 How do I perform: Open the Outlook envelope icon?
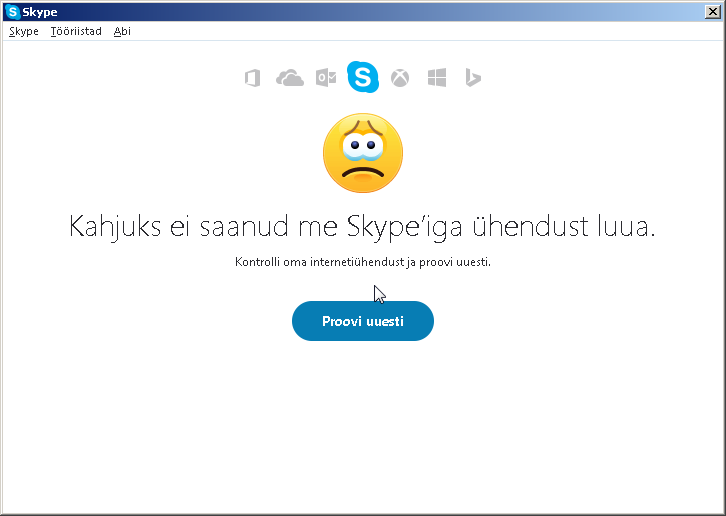(326, 77)
